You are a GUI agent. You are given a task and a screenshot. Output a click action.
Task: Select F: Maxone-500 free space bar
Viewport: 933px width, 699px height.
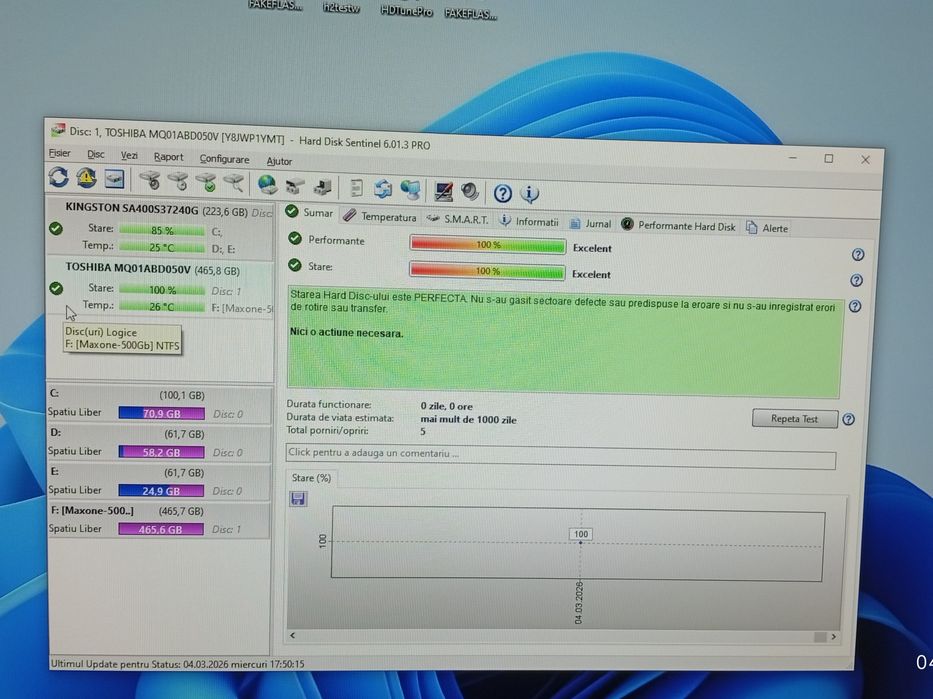161,529
